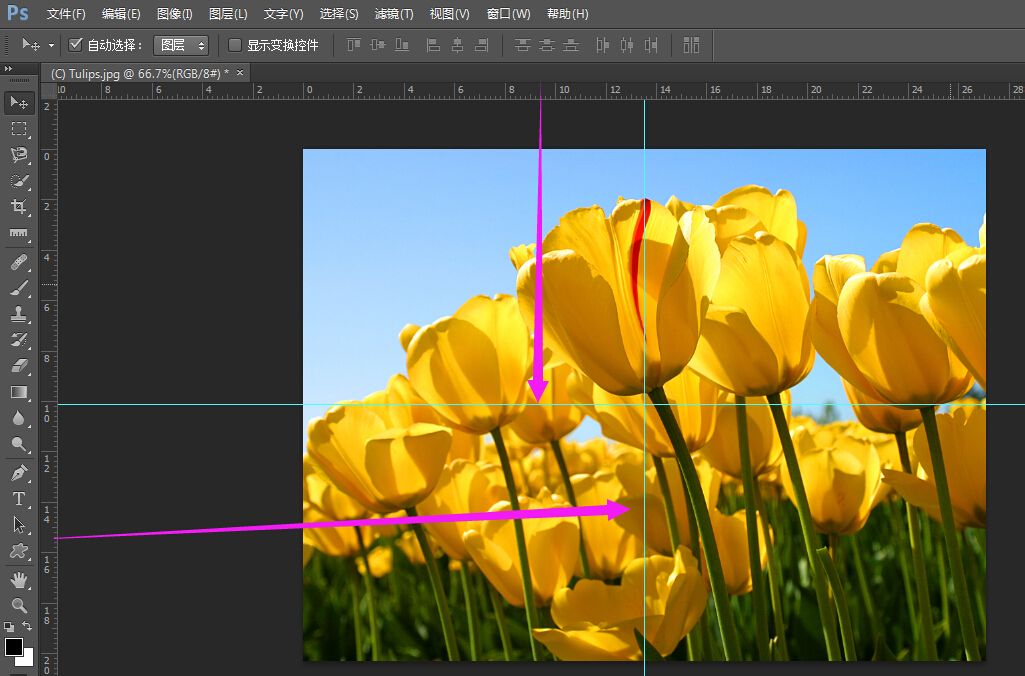This screenshot has height=676, width=1025.
Task: Open the 图层 auto-select dropdown
Action: click(181, 45)
